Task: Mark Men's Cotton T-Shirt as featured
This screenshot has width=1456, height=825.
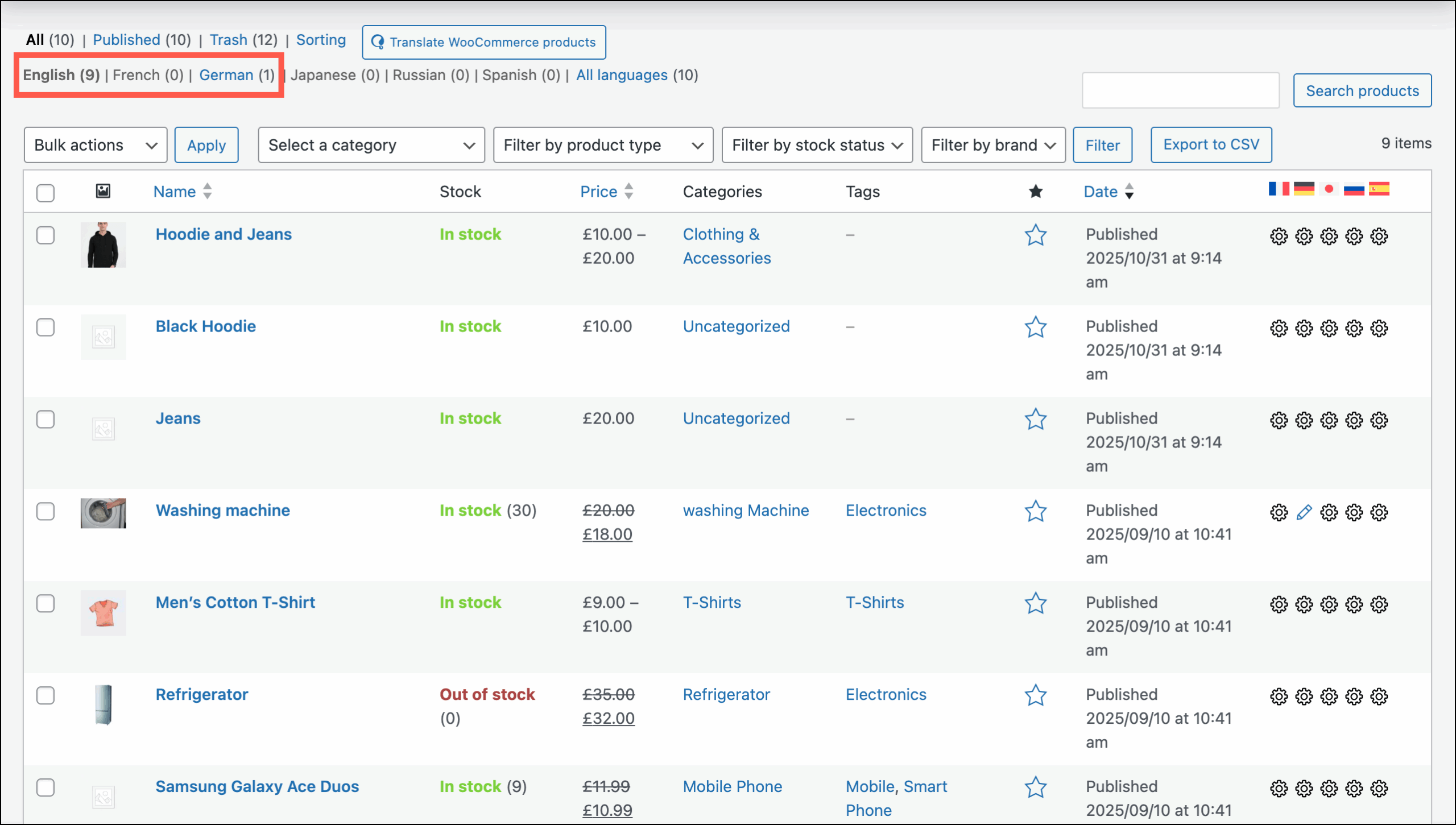Action: tap(1036, 604)
